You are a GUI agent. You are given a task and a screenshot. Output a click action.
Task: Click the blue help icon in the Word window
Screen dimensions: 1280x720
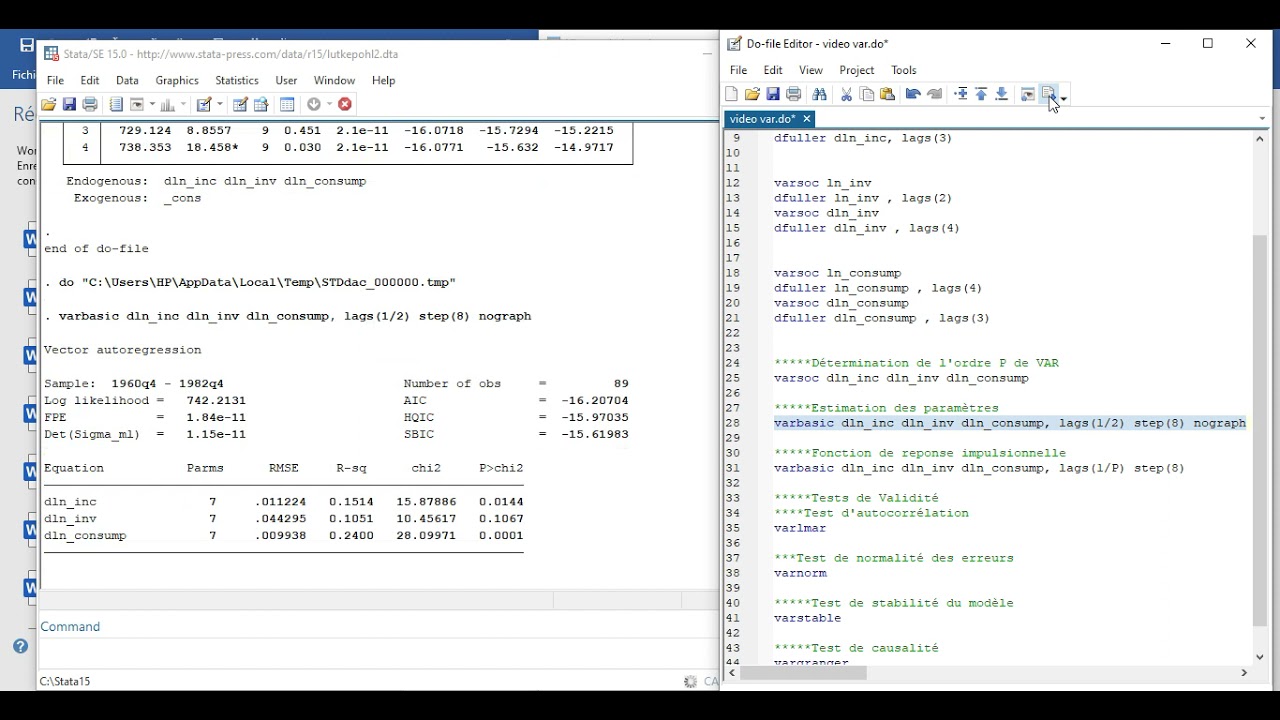(20, 647)
